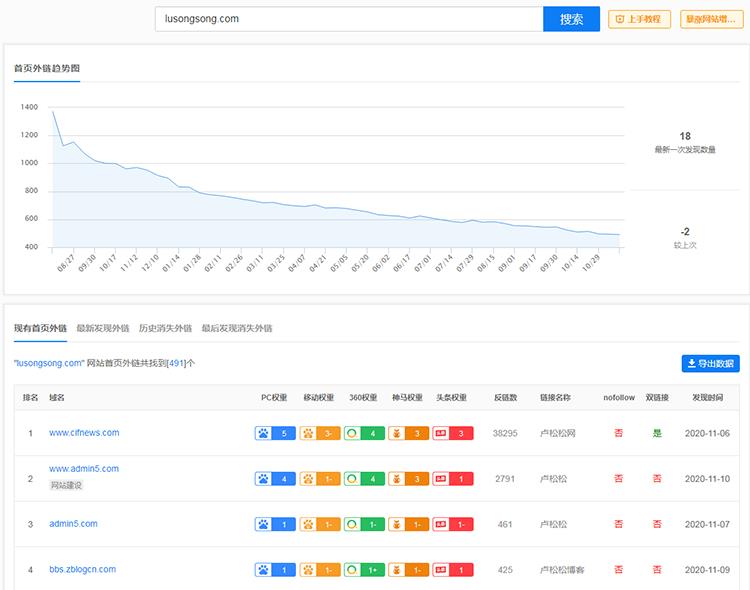The image size is (750, 590).
Task: Open the 上手教程 tutorial button
Action: [640, 19]
